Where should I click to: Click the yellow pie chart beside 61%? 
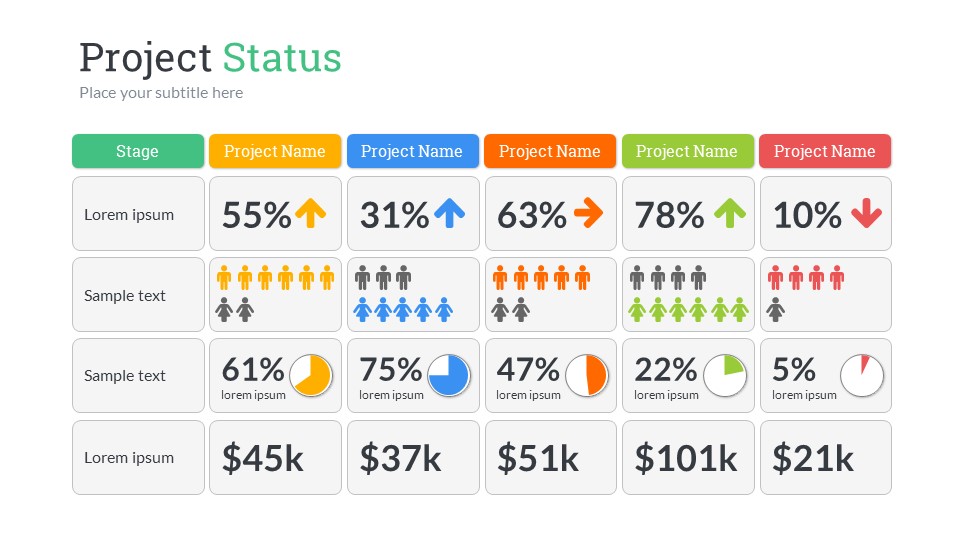coord(311,376)
